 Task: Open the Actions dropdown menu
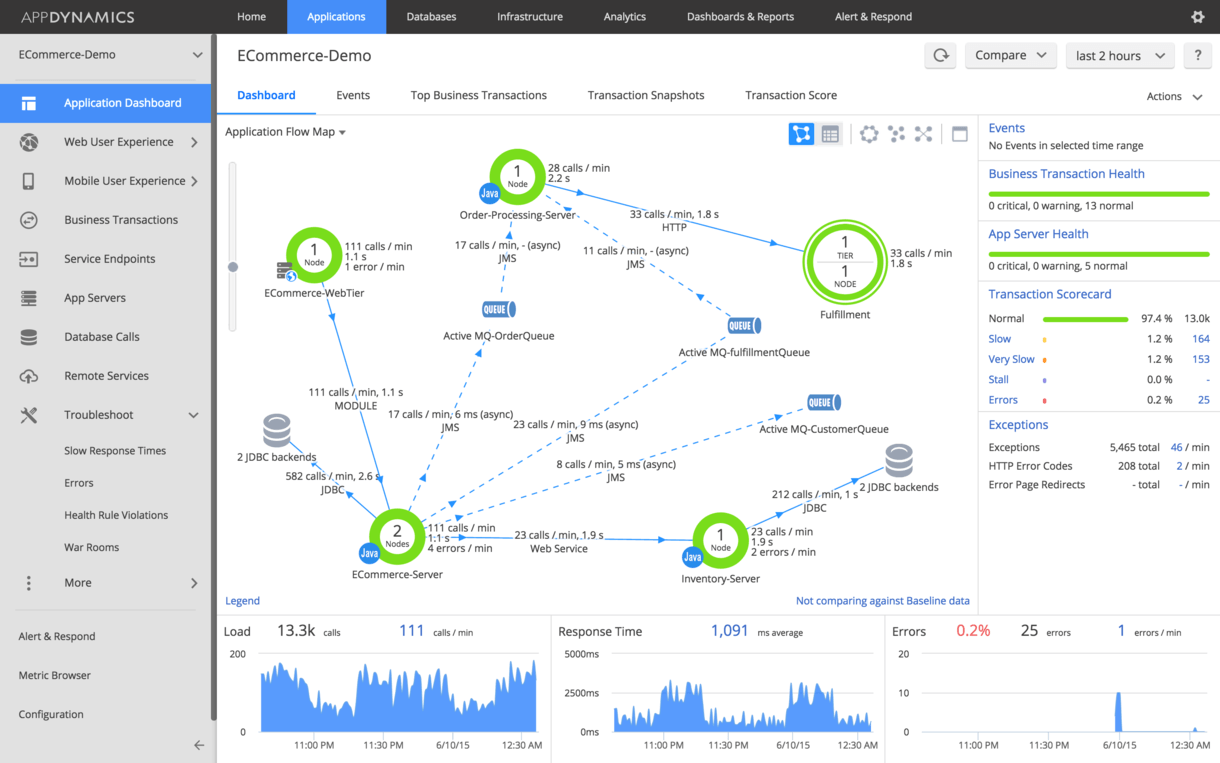click(1174, 97)
